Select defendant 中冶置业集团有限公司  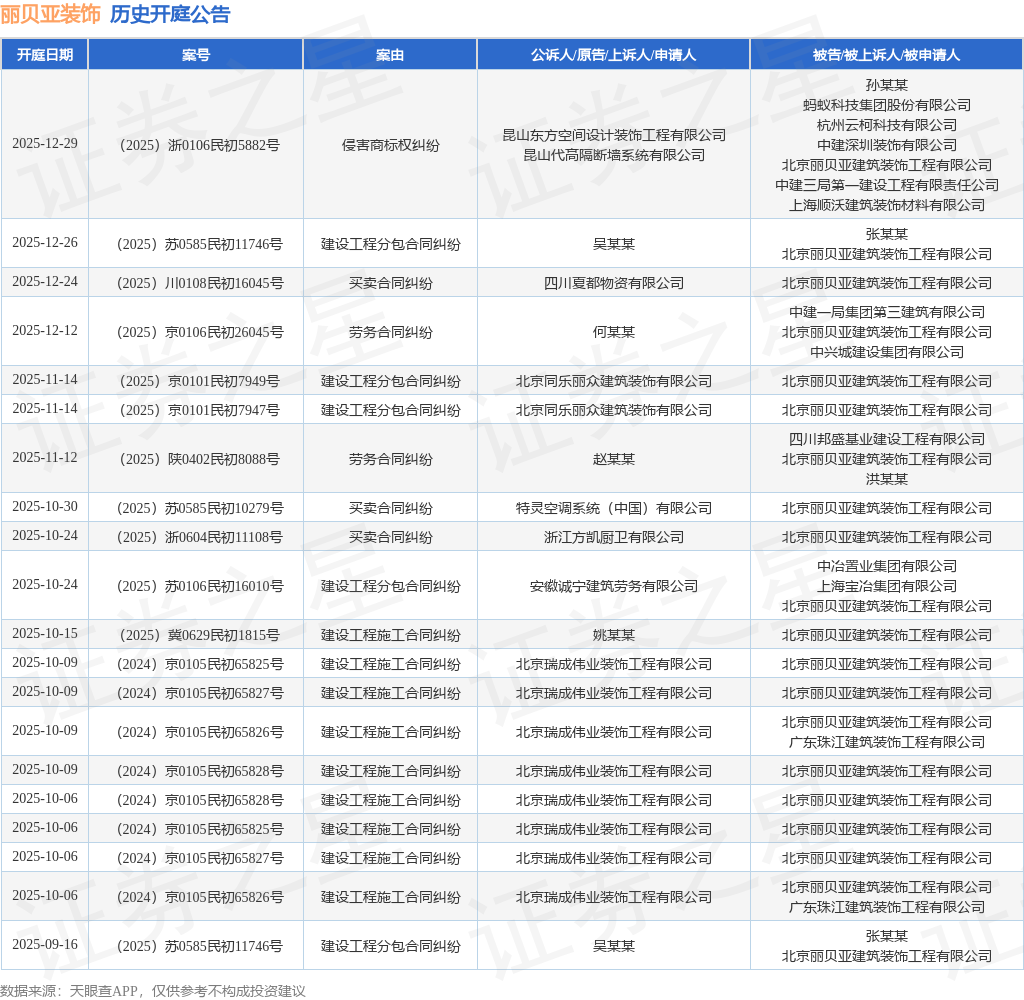[x=886, y=566]
